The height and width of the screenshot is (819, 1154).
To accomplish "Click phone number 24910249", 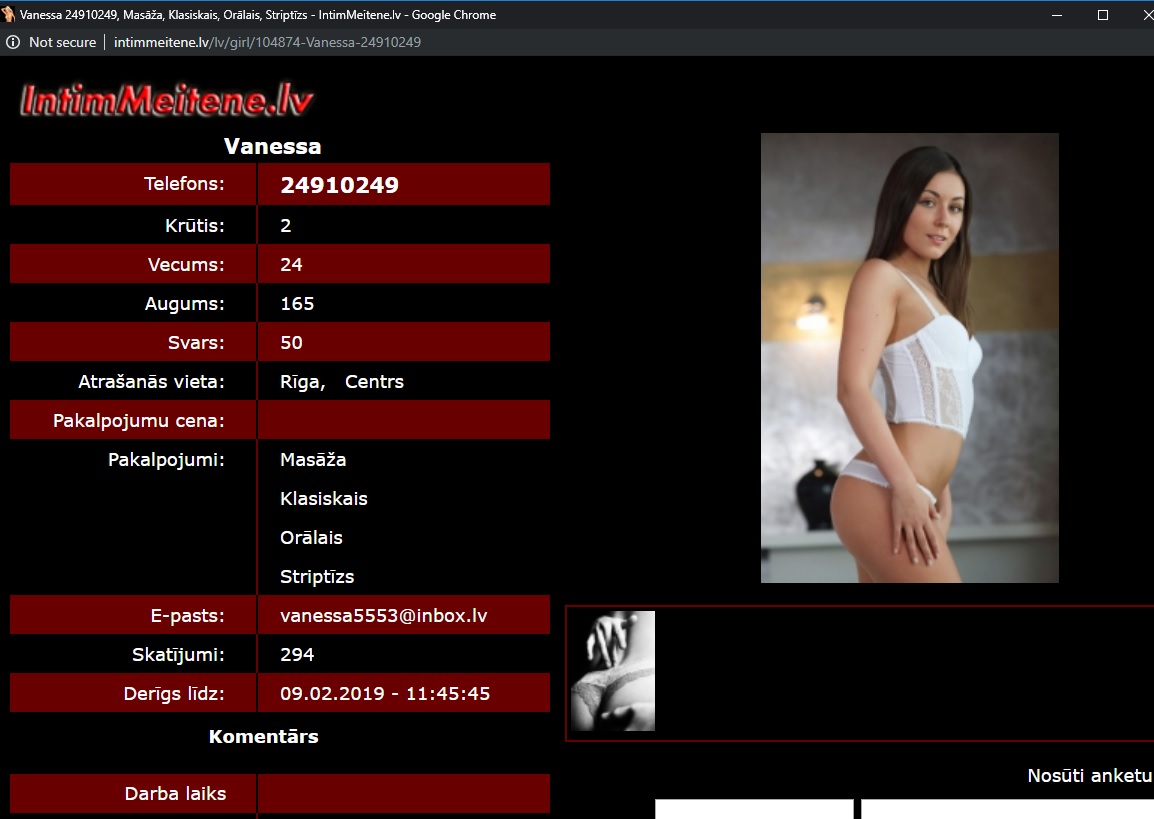I will click(339, 185).
